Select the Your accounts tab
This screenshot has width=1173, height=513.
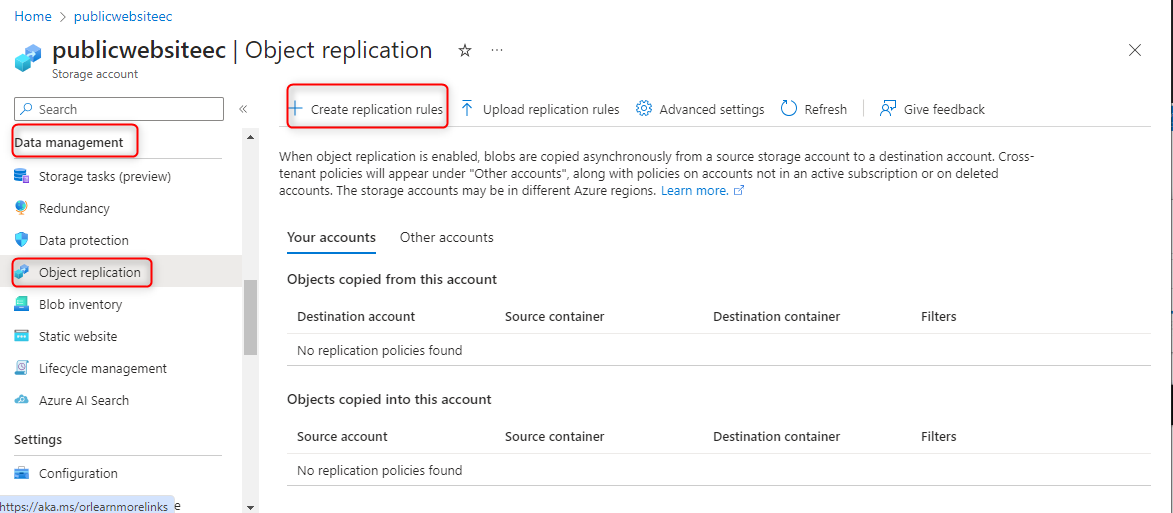tap(331, 237)
